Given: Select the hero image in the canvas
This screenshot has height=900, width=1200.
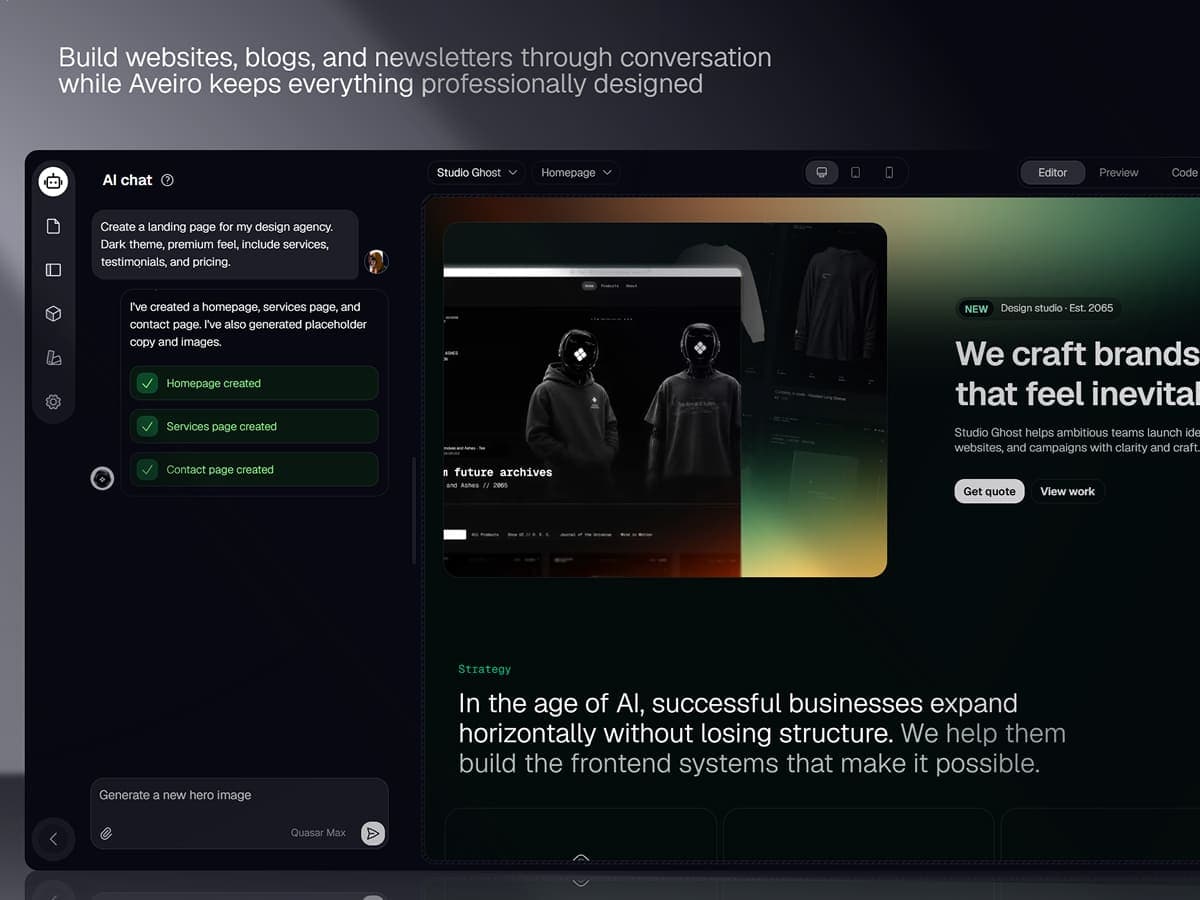Looking at the screenshot, I should [x=665, y=400].
